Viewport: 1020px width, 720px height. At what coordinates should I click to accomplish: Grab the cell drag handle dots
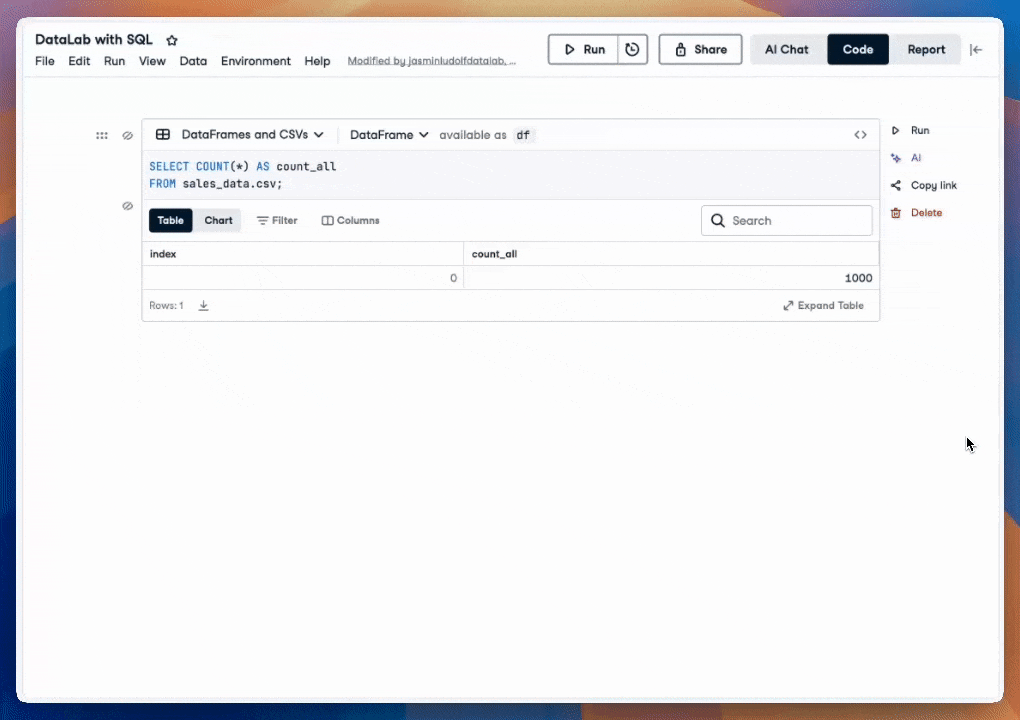pyautogui.click(x=102, y=135)
